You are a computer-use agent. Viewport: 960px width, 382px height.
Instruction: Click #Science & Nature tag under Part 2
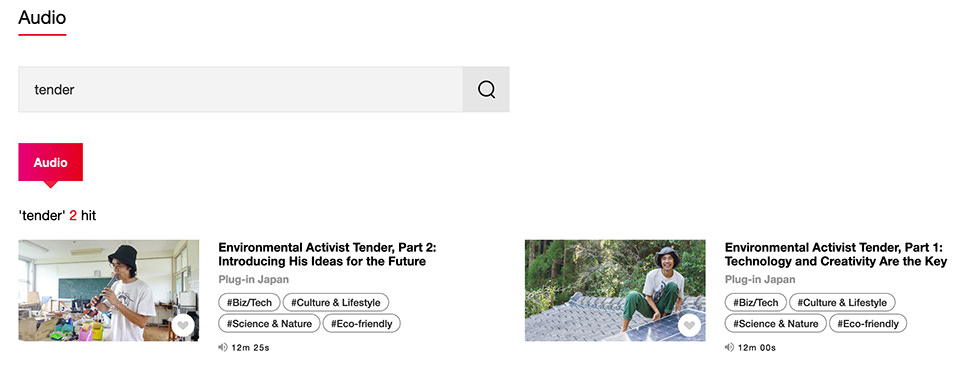(x=269, y=323)
